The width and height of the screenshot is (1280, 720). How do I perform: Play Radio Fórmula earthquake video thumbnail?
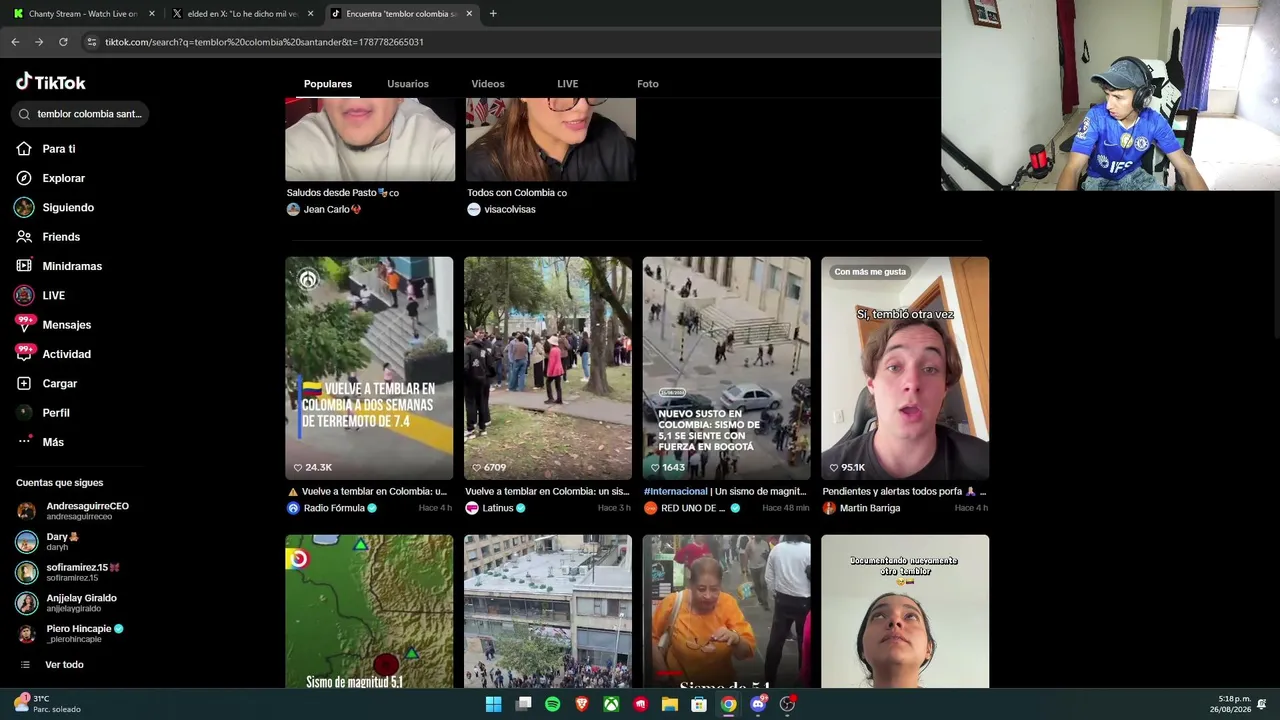369,368
